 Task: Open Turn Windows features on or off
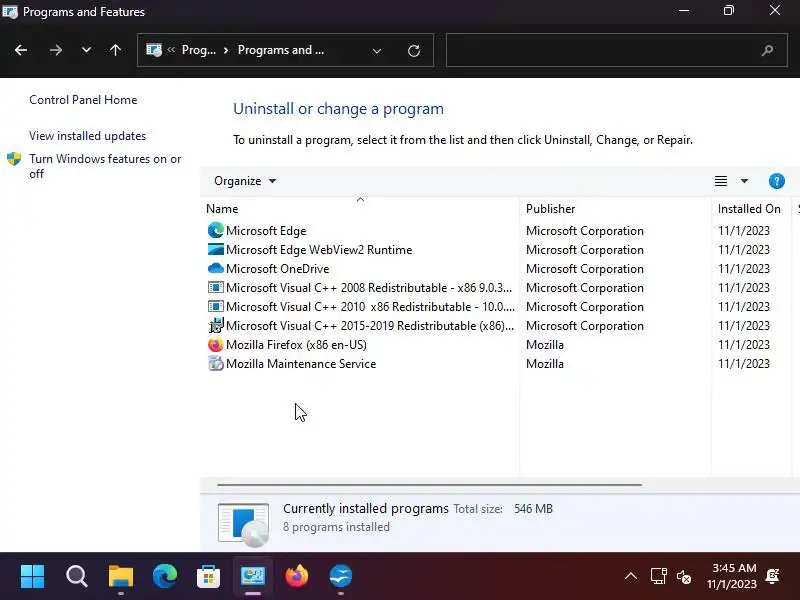pyautogui.click(x=105, y=166)
